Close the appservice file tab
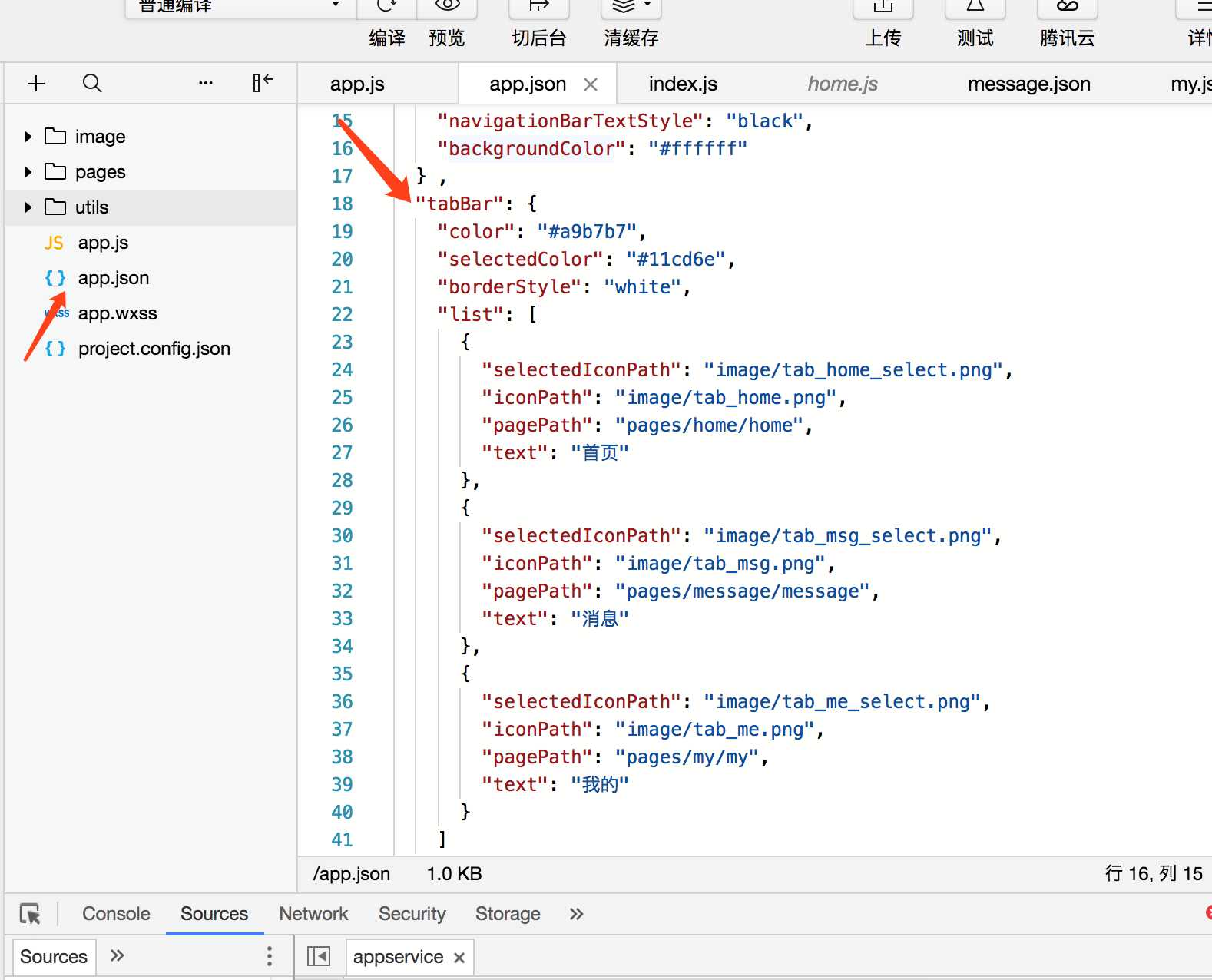1212x980 pixels. pos(459,958)
